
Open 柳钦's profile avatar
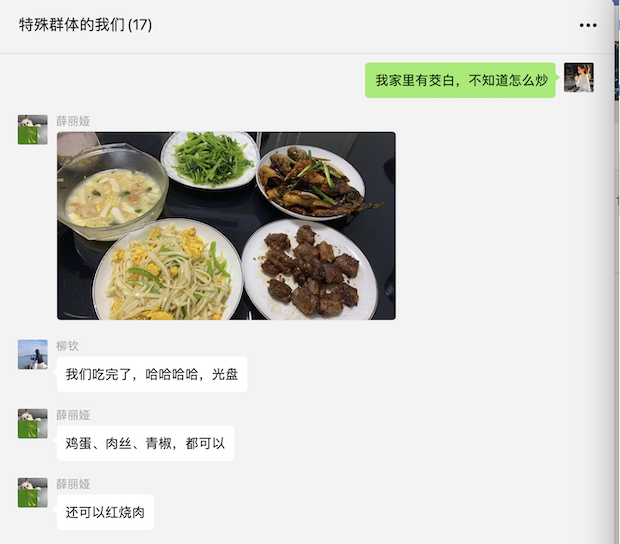click(33, 355)
